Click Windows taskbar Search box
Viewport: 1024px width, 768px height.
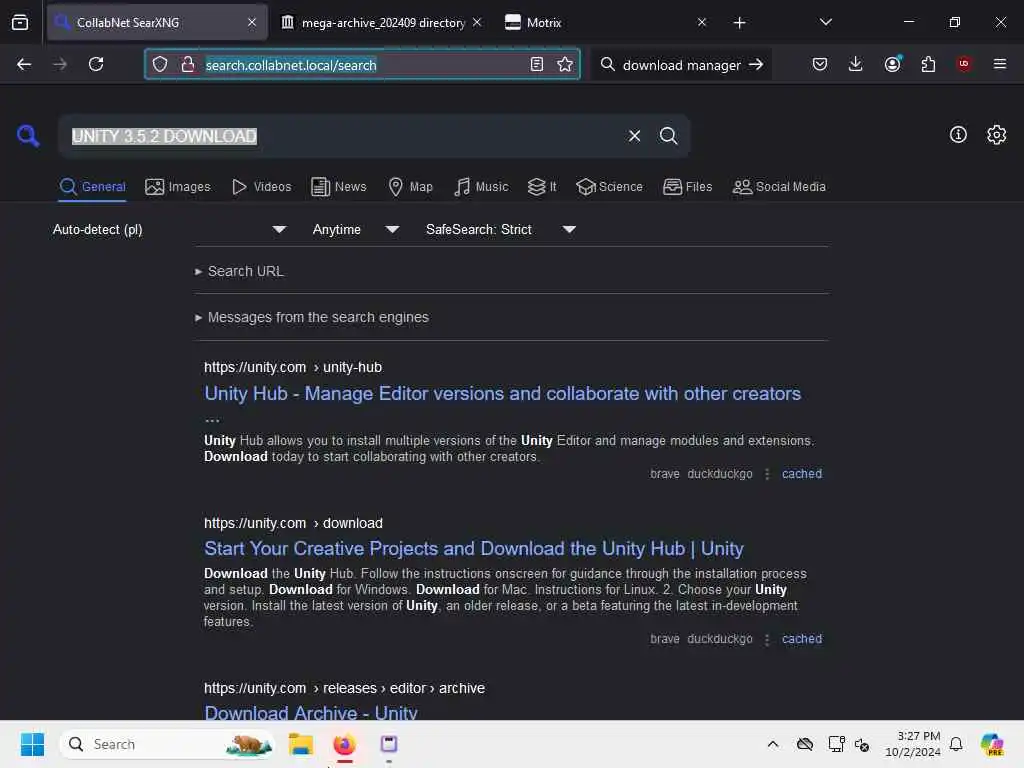pyautogui.click(x=167, y=744)
